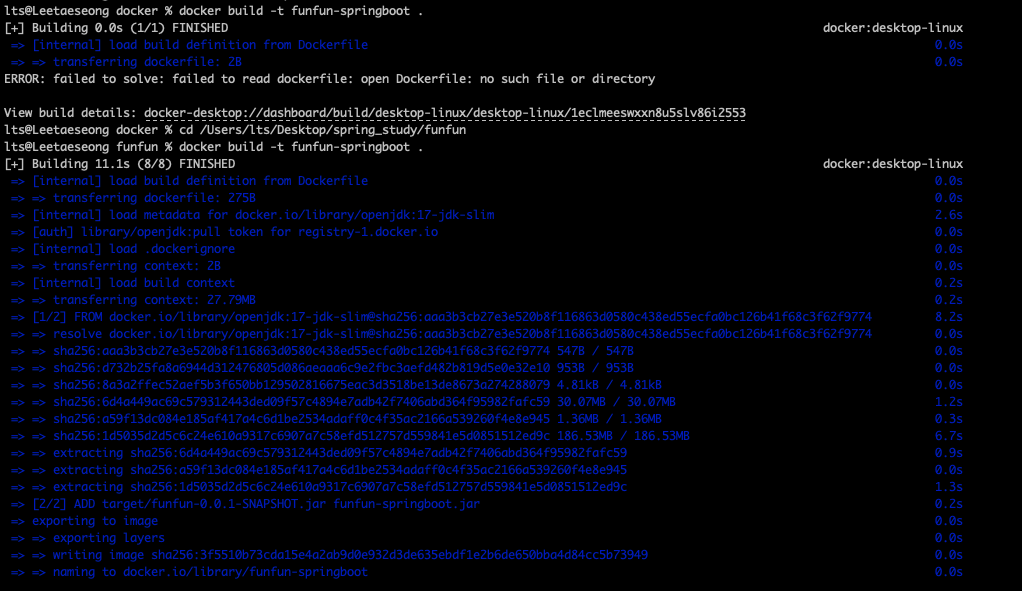Click the second docker:desktop-linux label
The image size is (1022, 591).
pos(892,164)
